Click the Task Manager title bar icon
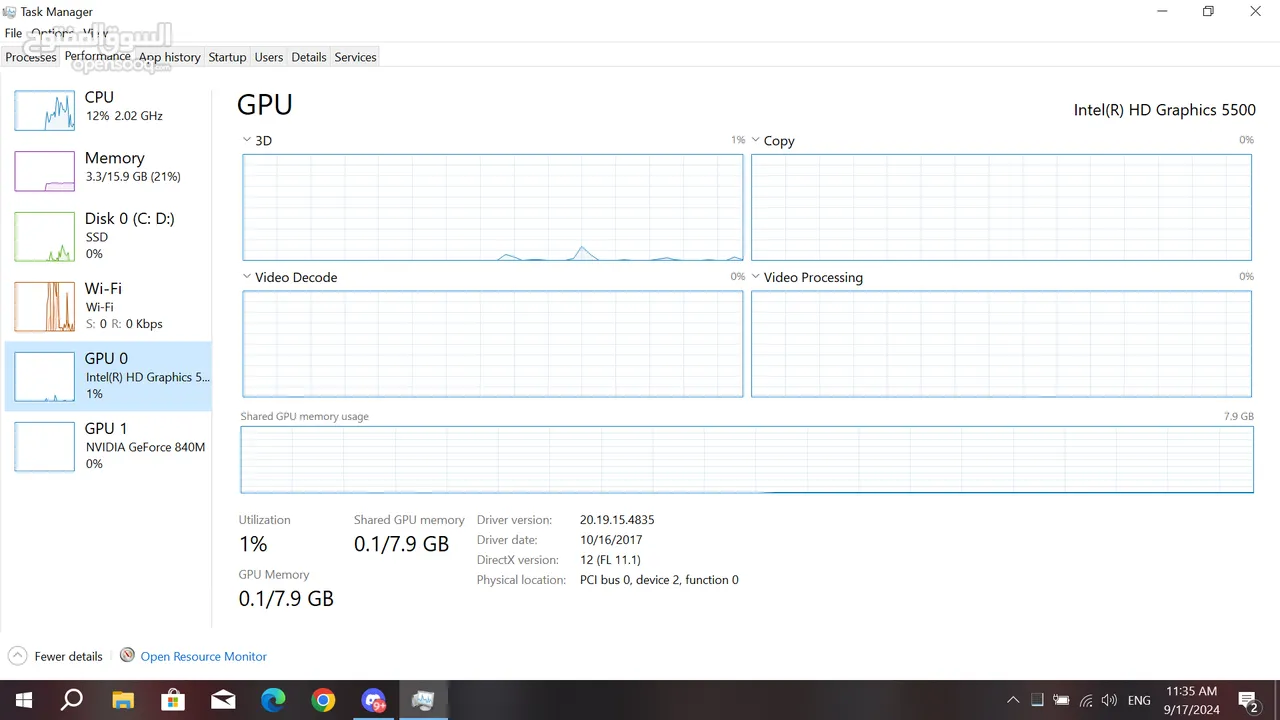 coord(9,12)
